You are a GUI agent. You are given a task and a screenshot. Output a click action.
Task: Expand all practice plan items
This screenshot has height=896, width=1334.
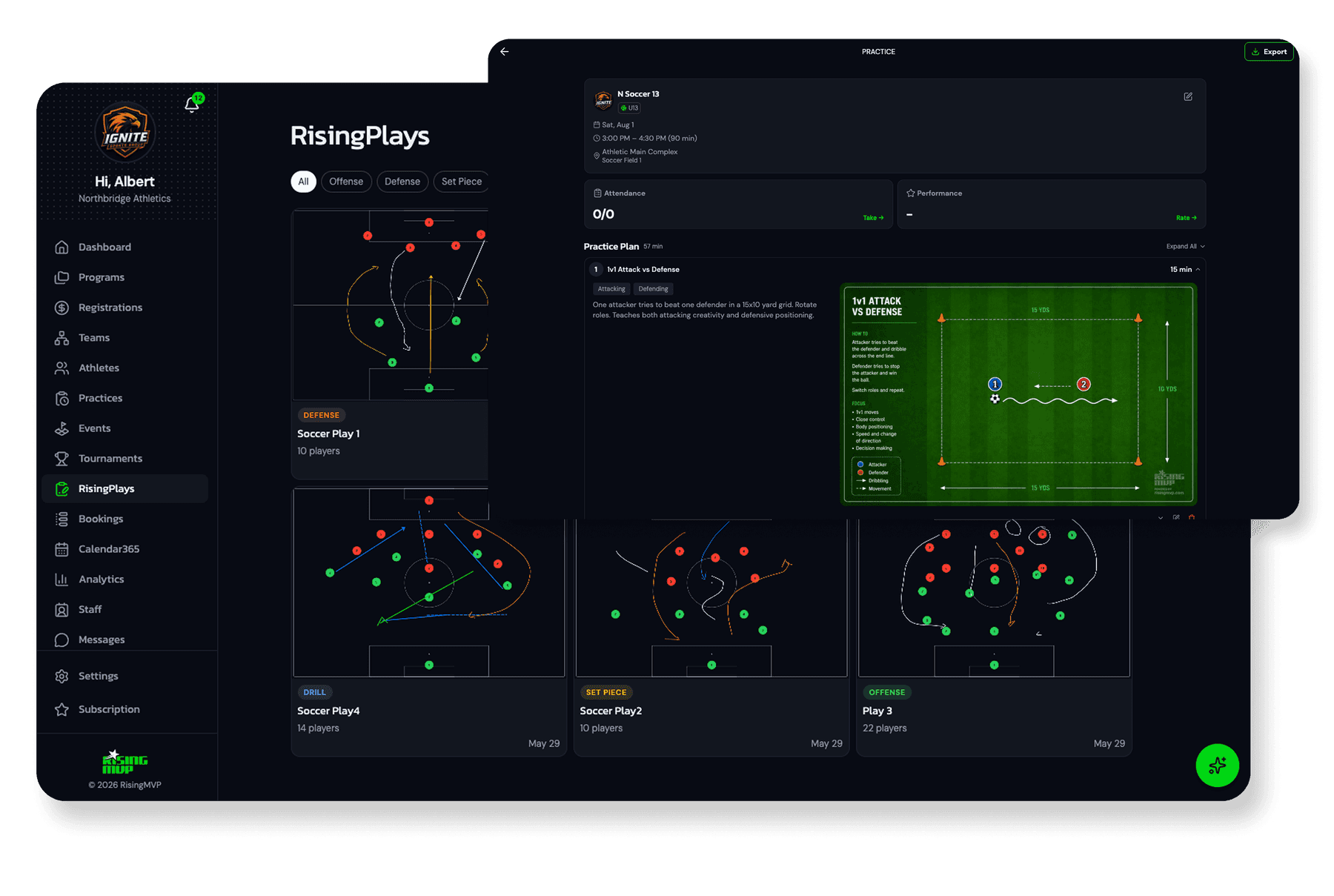coord(1185,246)
